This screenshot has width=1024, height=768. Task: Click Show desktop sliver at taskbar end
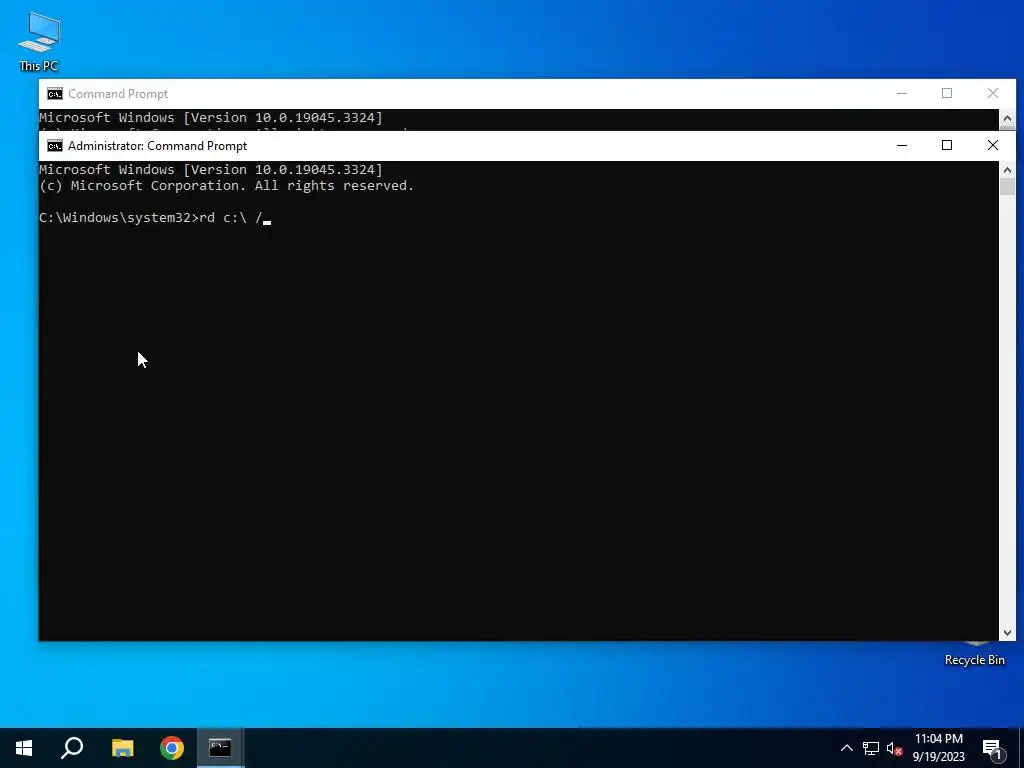(x=1021, y=748)
